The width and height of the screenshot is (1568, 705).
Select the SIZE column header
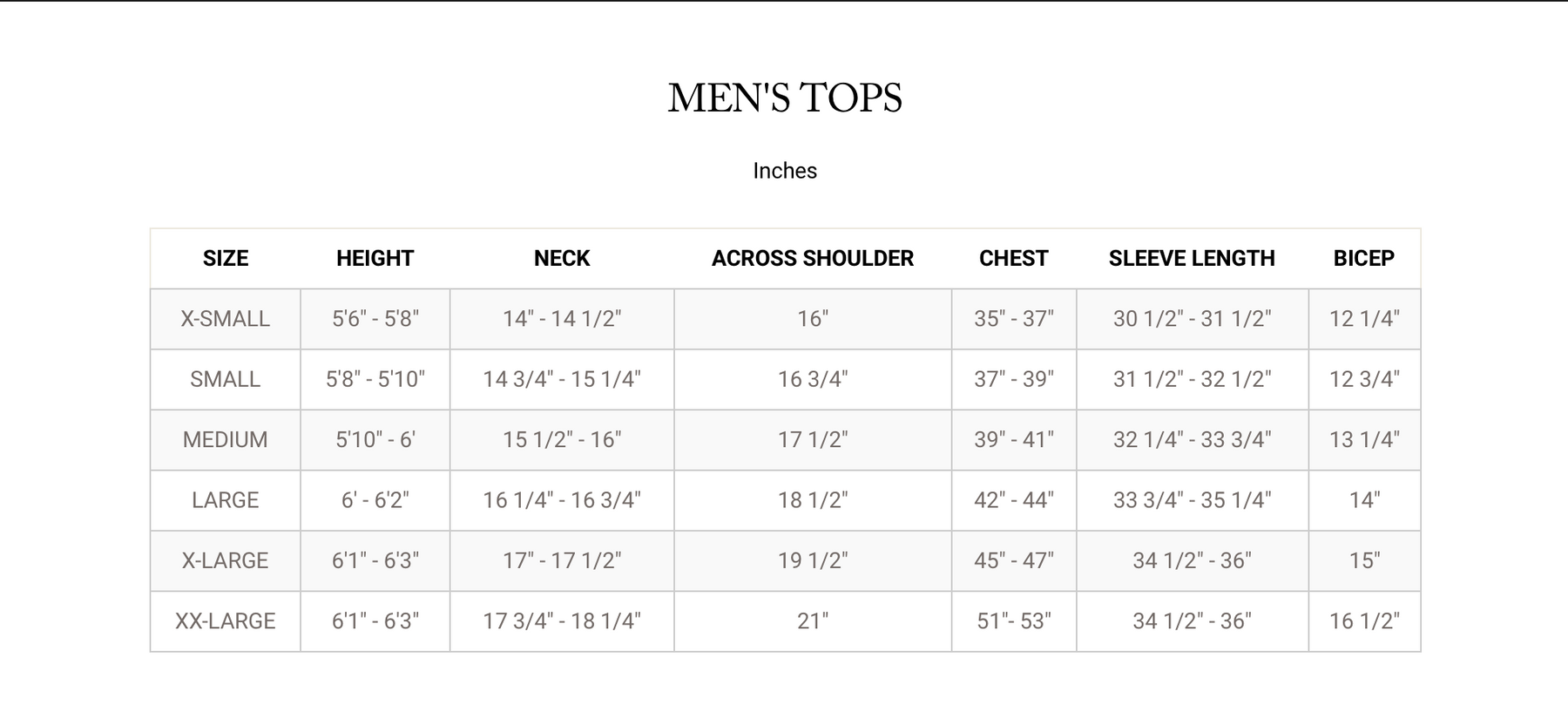(x=226, y=258)
